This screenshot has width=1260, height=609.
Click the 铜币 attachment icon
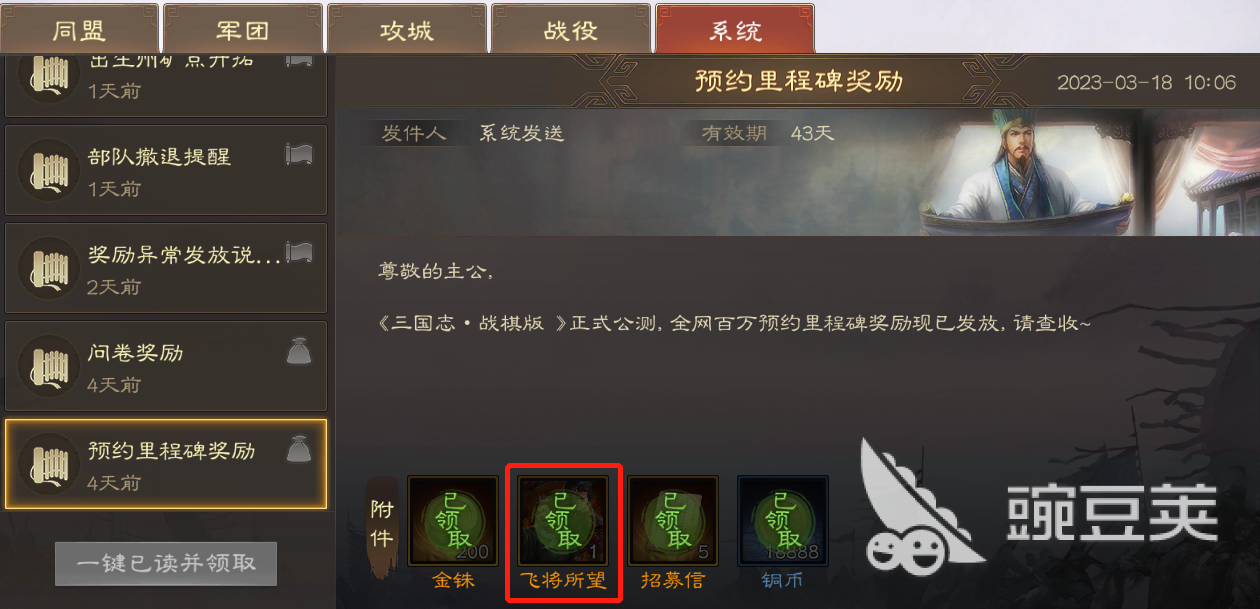click(783, 521)
